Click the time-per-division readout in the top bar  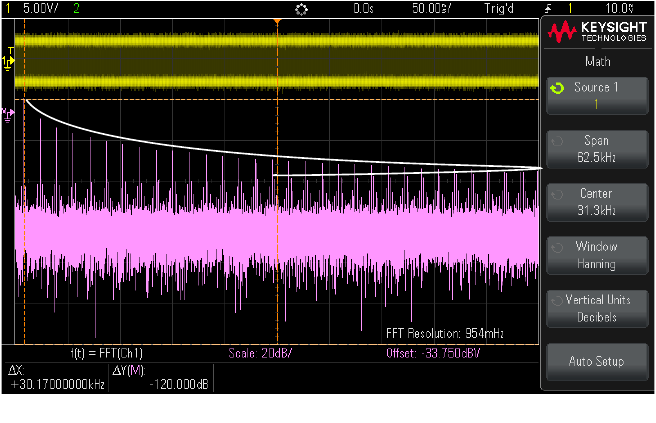(x=431, y=8)
